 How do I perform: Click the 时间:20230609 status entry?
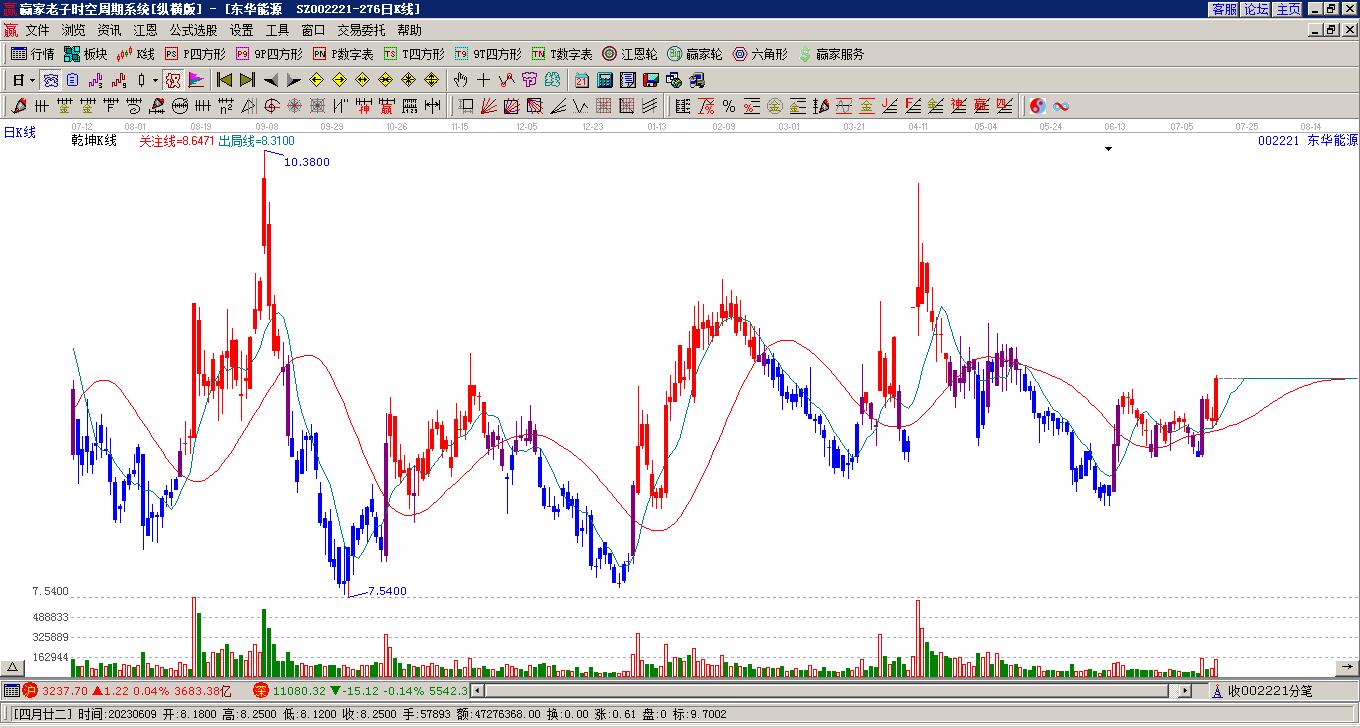tap(116, 714)
